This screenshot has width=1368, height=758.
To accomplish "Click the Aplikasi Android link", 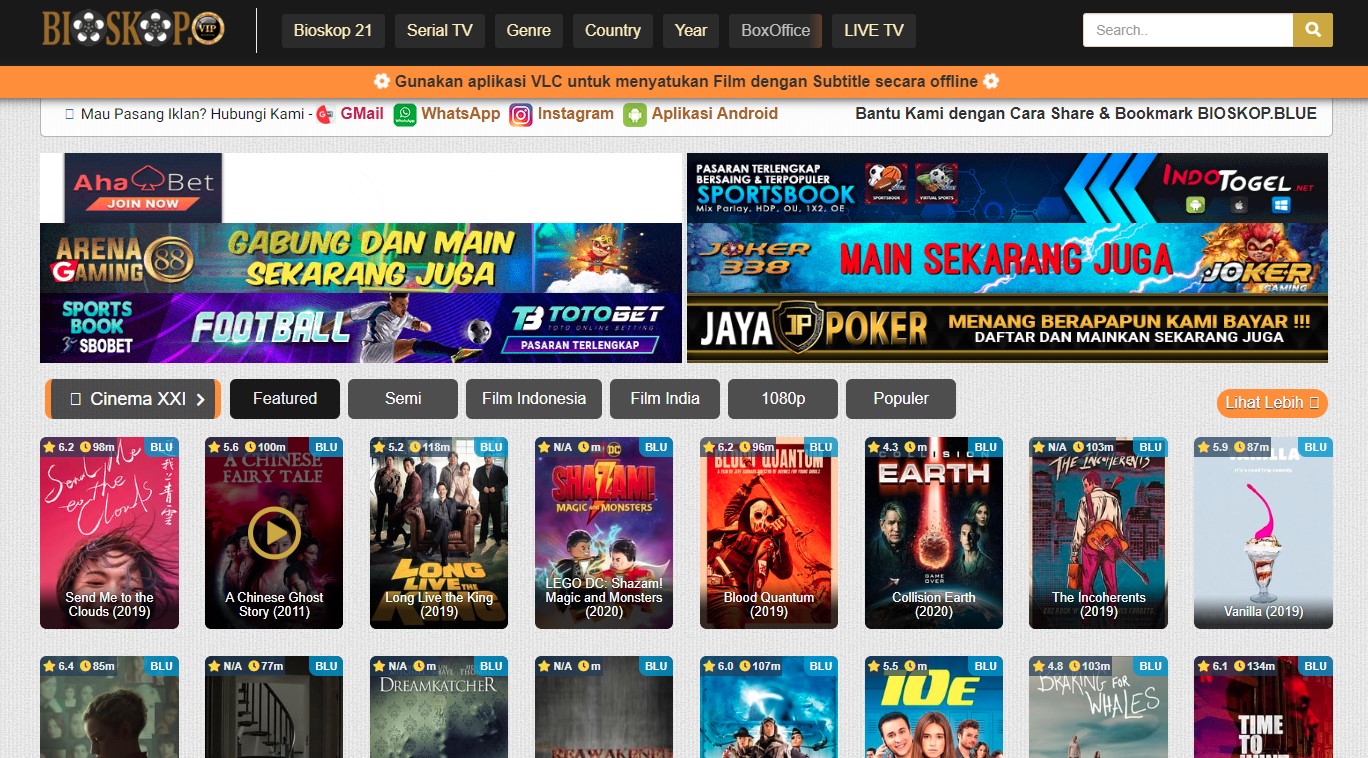I will click(715, 114).
